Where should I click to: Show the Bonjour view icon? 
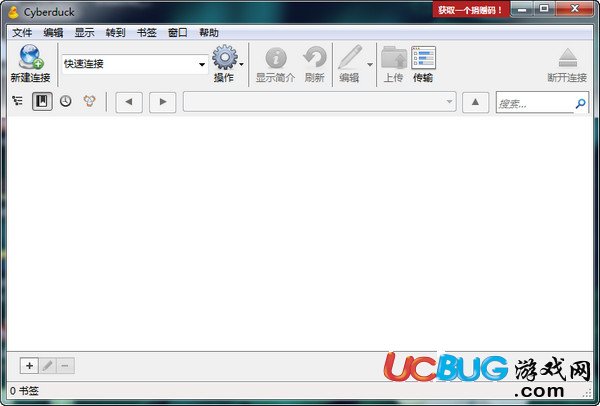point(90,101)
